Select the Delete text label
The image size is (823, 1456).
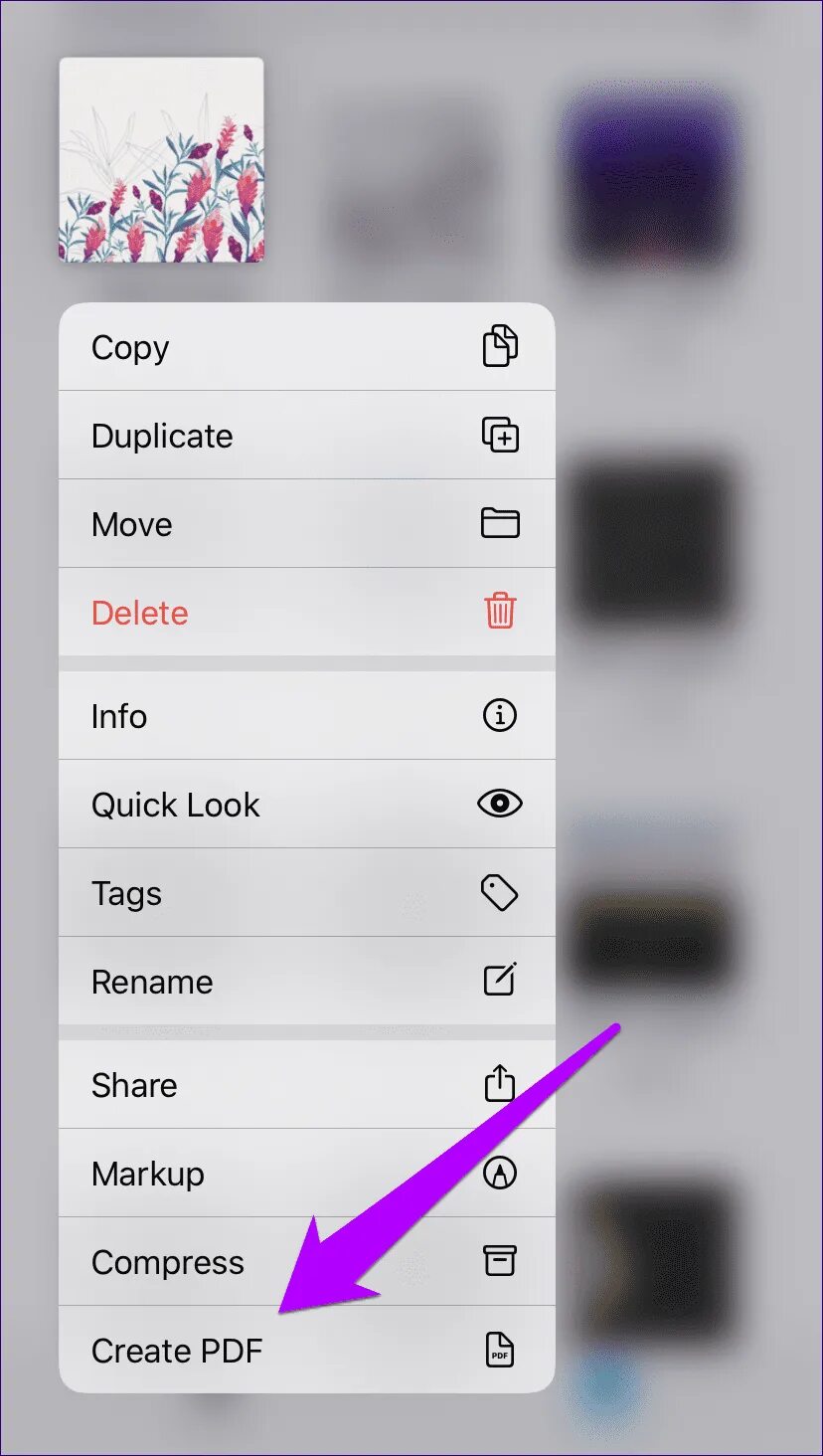140,613
